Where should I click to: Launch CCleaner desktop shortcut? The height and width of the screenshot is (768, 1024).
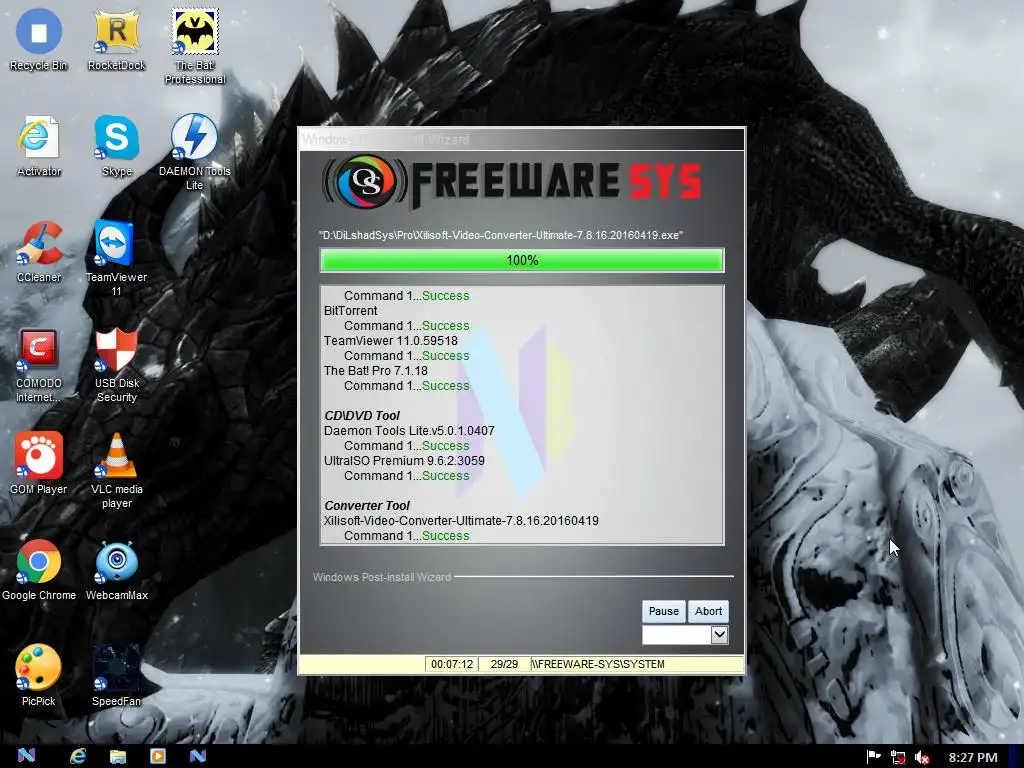39,251
